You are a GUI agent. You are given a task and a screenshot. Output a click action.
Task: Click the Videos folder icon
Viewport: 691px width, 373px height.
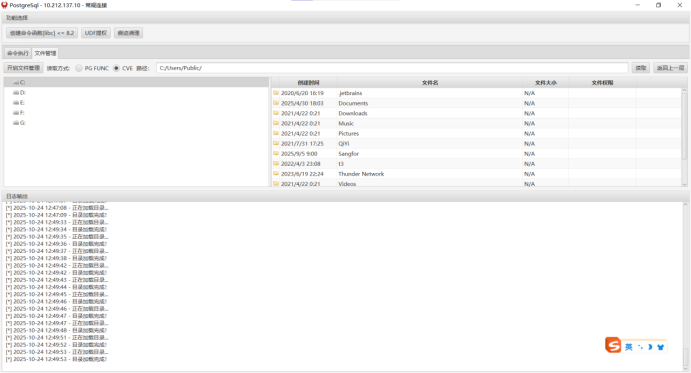pyautogui.click(x=276, y=184)
